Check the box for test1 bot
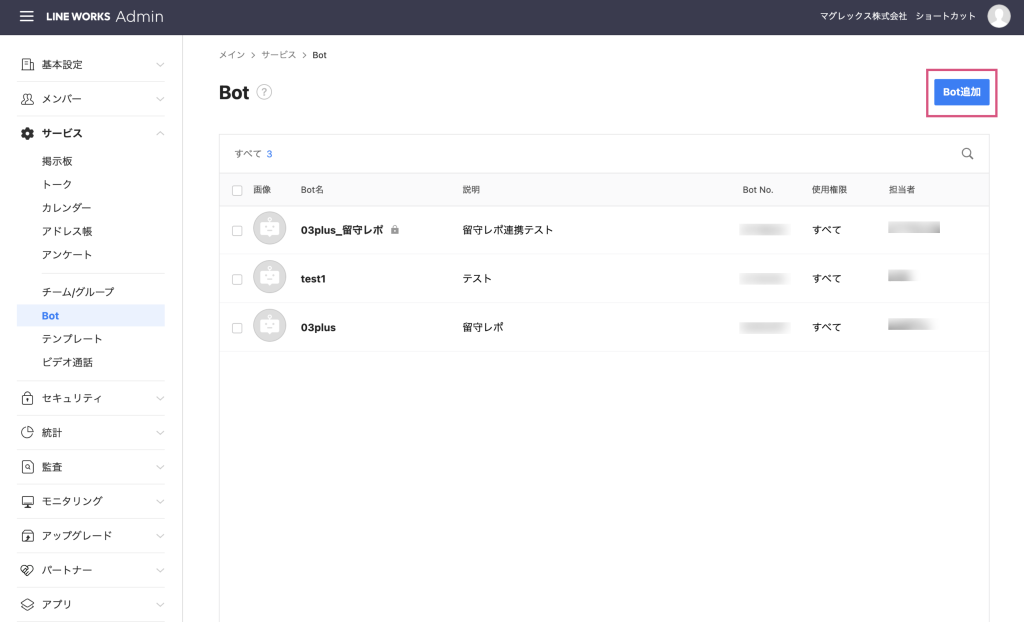Image resolution: width=1024 pixels, height=622 pixels. 237,279
